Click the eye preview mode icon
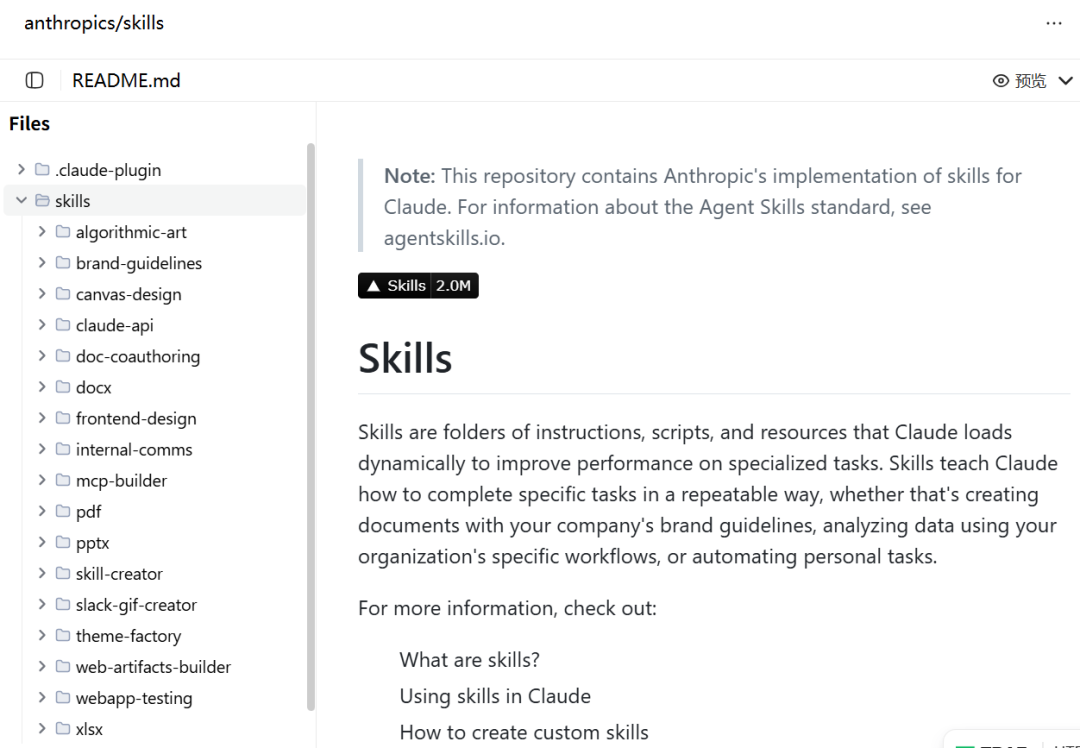1080x748 pixels. pyautogui.click(x=1000, y=81)
